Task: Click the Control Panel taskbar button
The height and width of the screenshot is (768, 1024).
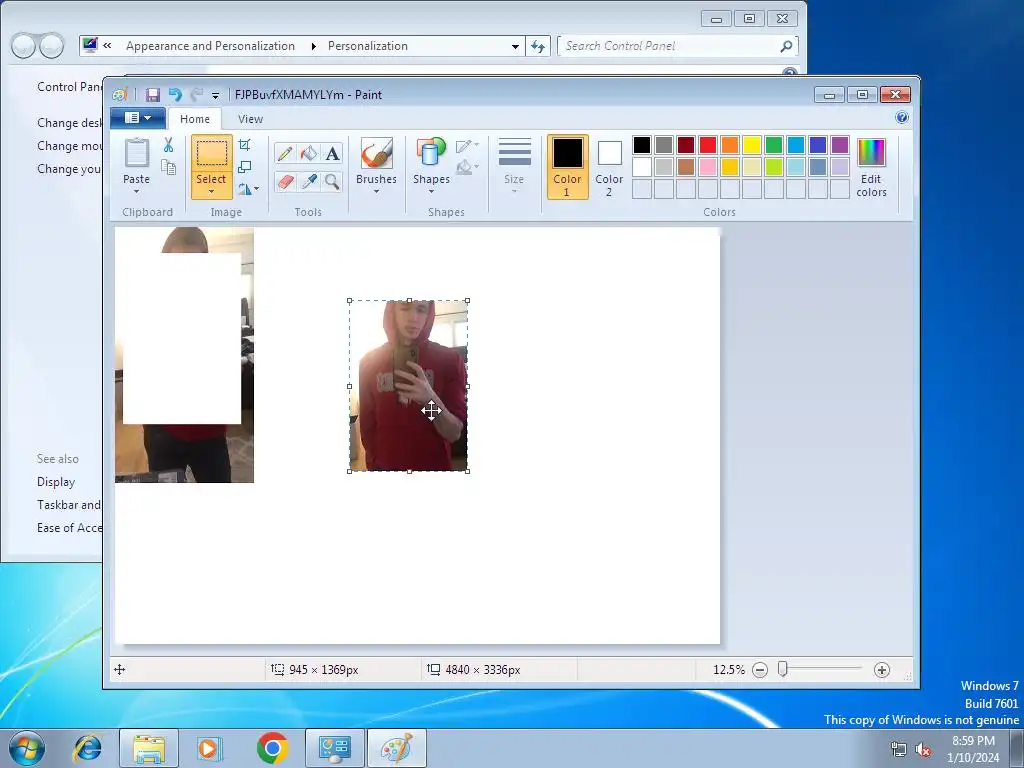Action: coord(334,748)
